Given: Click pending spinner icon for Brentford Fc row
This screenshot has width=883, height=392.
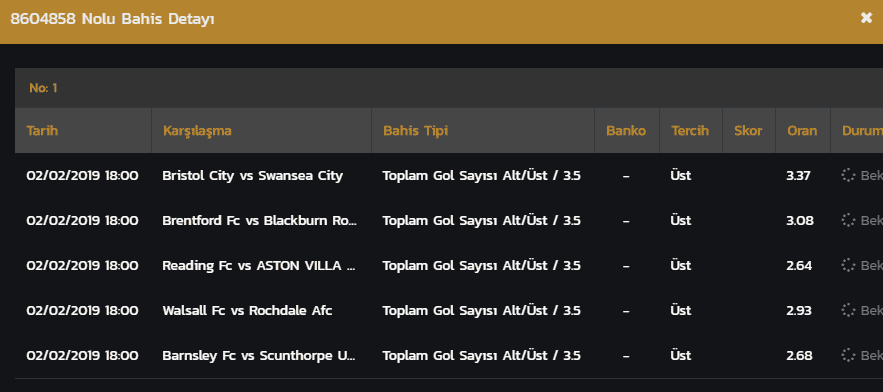Looking at the screenshot, I should (x=848, y=220).
